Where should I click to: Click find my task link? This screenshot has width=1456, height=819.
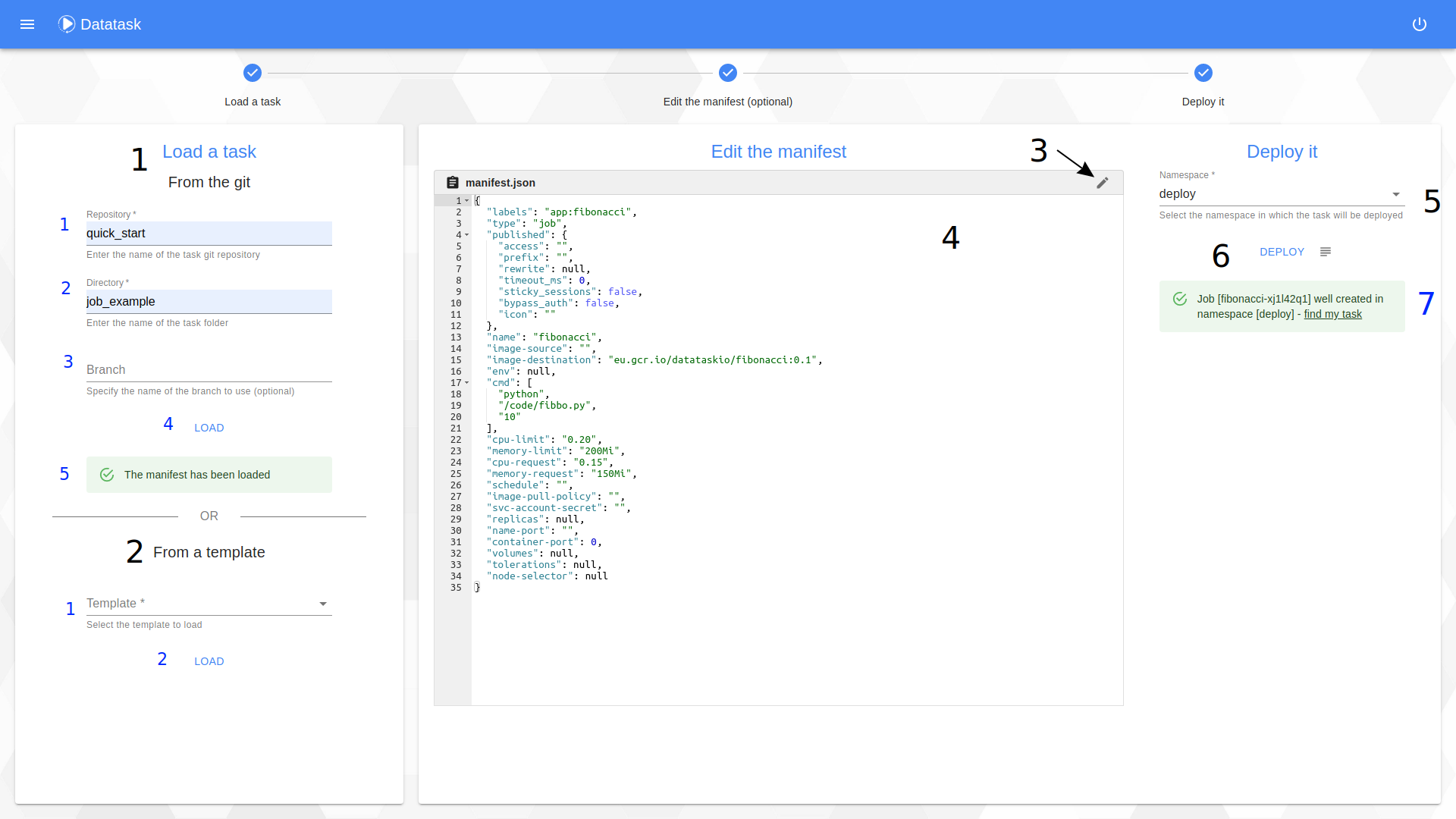(x=1332, y=314)
